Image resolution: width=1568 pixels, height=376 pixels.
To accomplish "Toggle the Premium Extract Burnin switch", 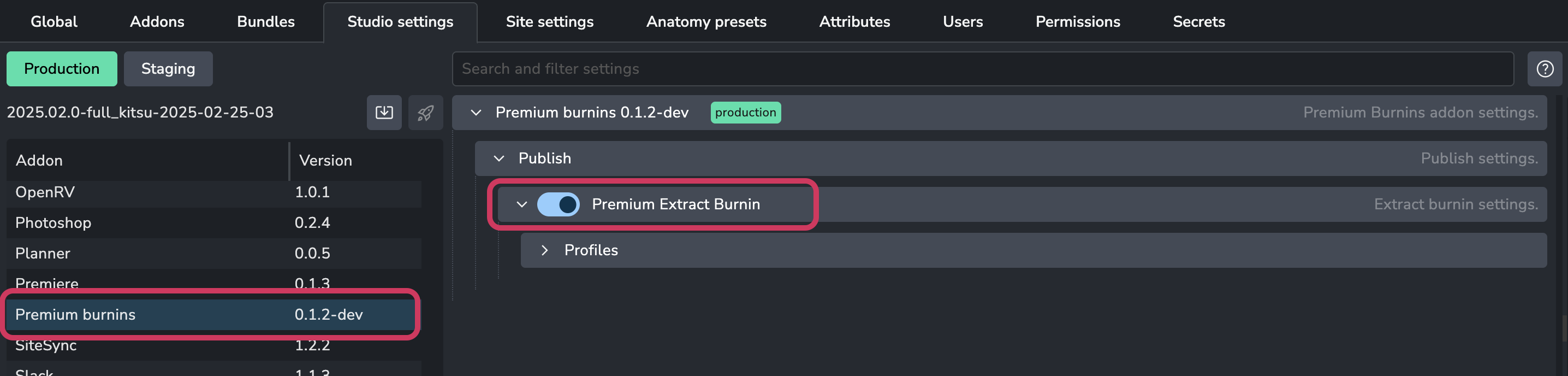I will [x=558, y=204].
